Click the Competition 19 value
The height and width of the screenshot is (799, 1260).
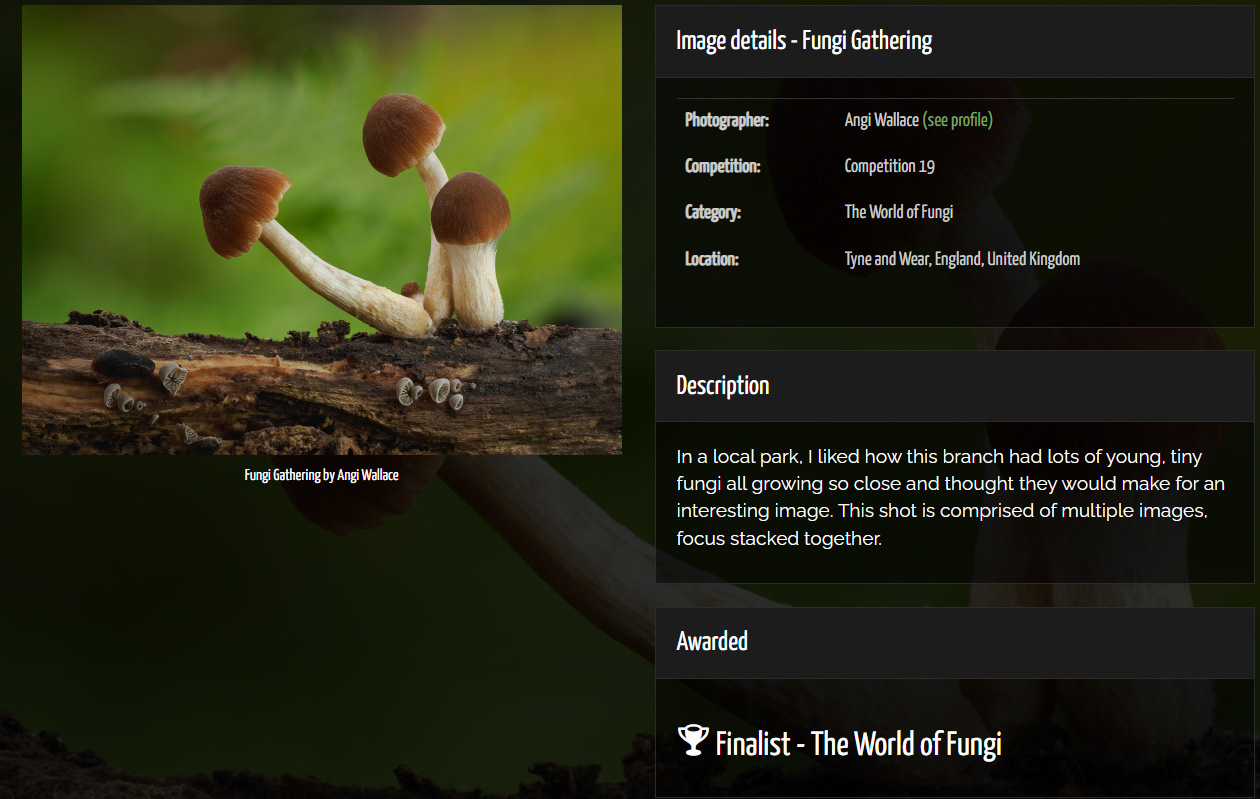[889, 166]
